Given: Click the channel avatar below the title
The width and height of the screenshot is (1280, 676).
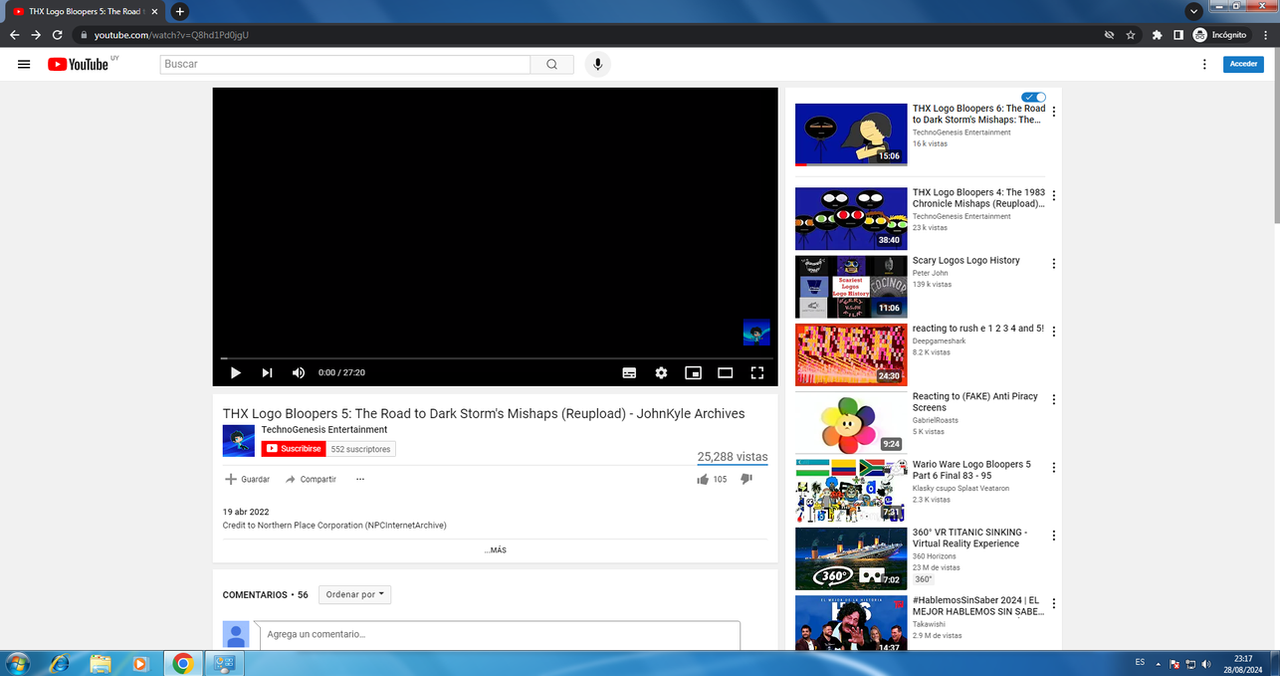Looking at the screenshot, I should coord(238,441).
